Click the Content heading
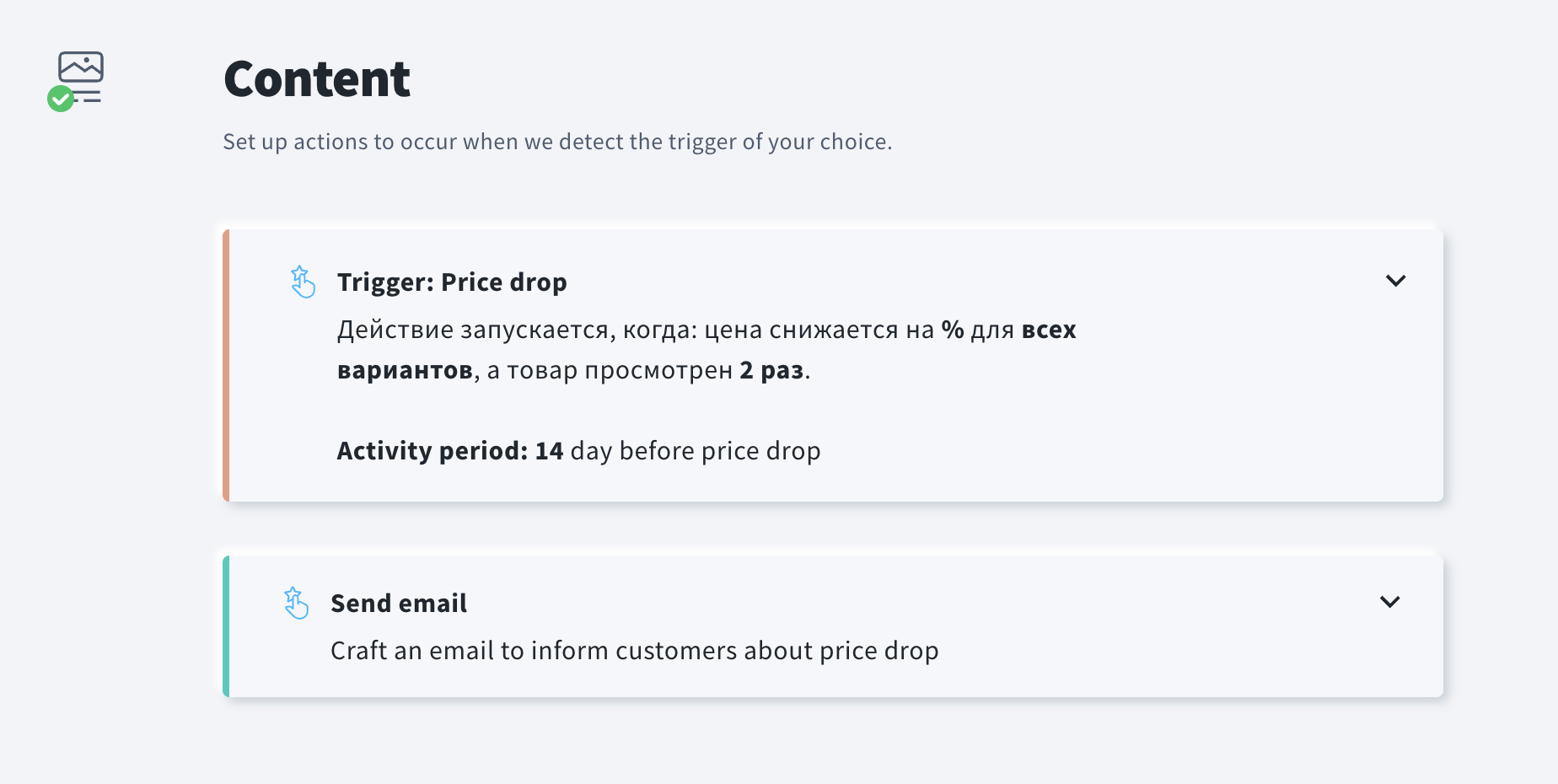This screenshot has height=784, width=1558. point(317,79)
